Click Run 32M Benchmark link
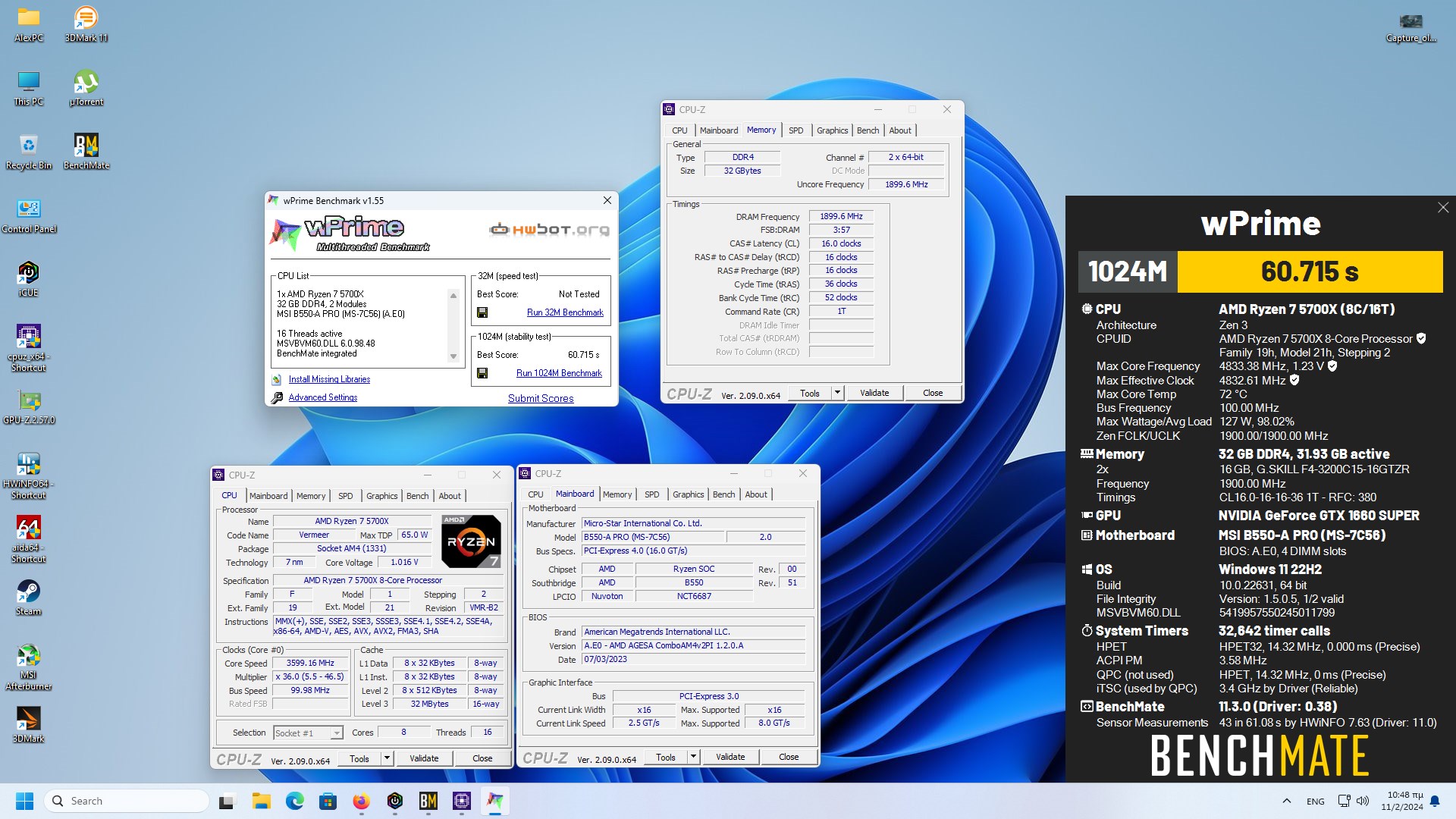 point(565,312)
